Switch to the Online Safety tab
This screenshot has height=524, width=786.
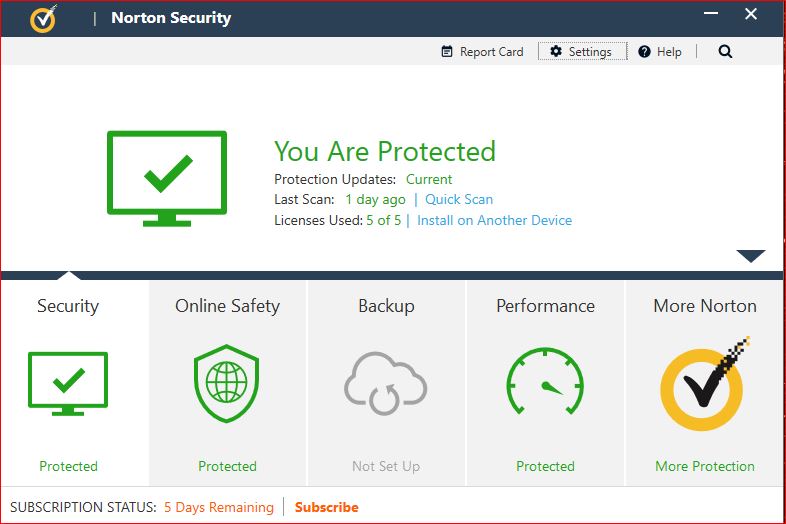(227, 306)
